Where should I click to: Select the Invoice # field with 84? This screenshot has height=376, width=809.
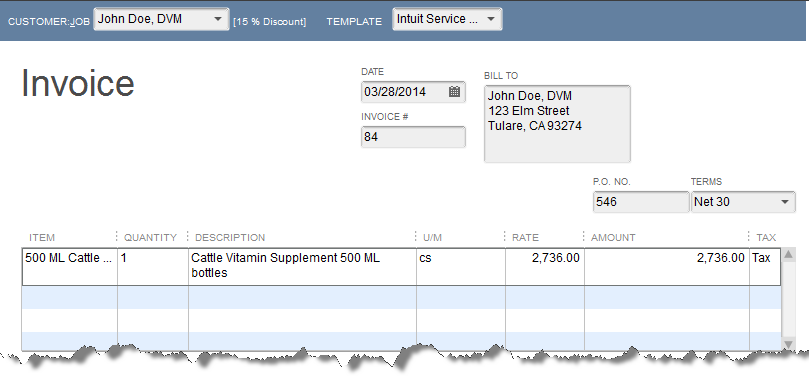(x=413, y=137)
